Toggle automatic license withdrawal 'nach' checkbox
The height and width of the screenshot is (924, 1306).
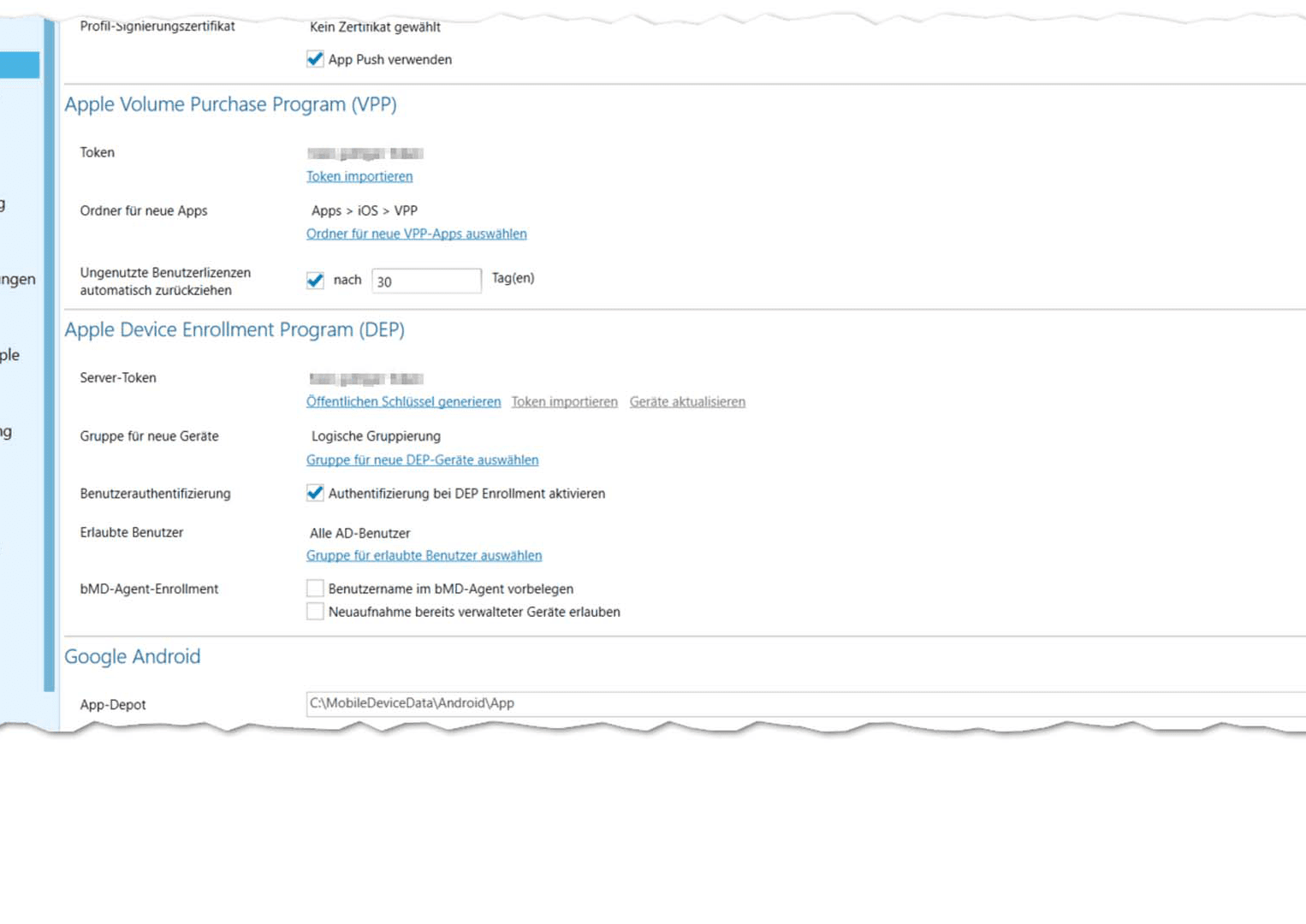pyautogui.click(x=315, y=281)
